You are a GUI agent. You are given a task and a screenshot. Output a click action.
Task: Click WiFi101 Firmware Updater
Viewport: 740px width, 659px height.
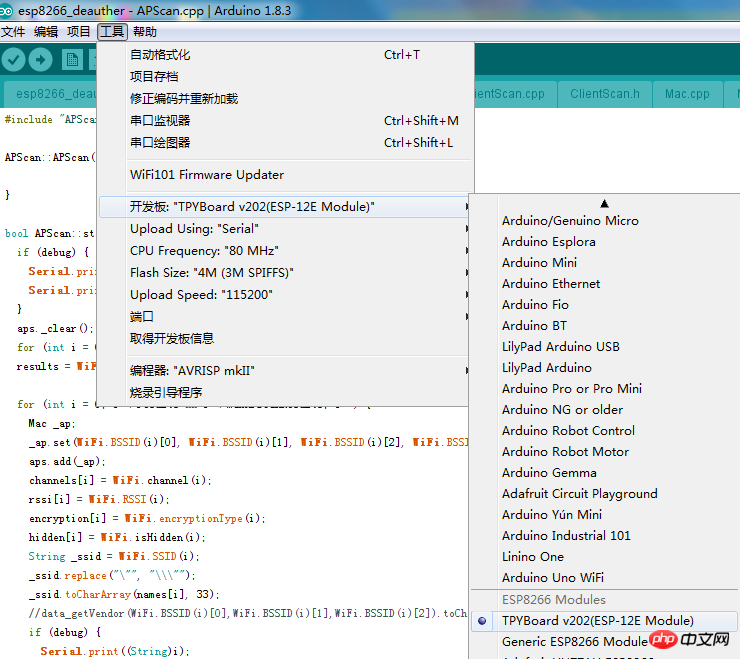click(207, 175)
